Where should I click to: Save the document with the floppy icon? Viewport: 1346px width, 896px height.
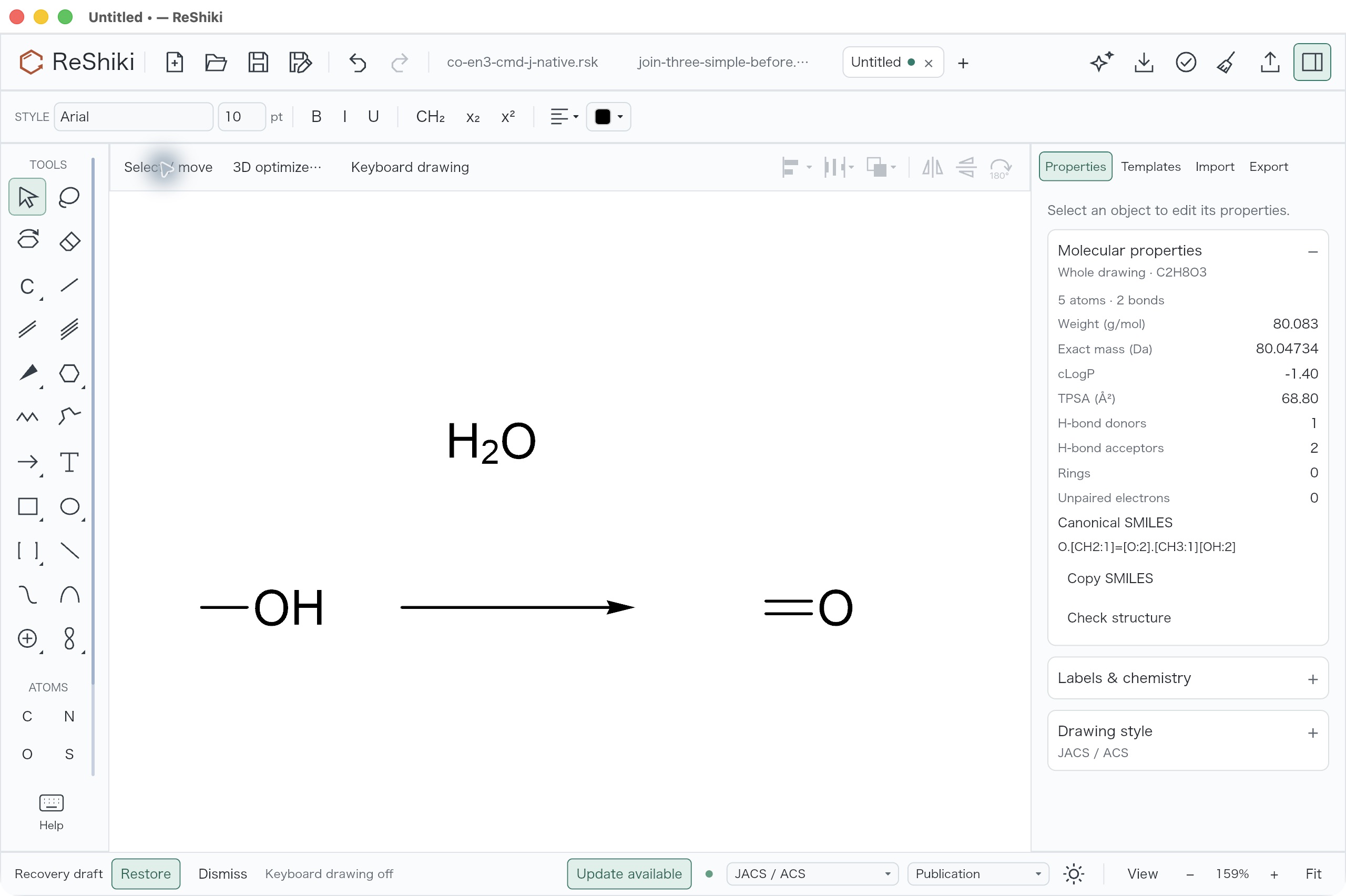258,62
